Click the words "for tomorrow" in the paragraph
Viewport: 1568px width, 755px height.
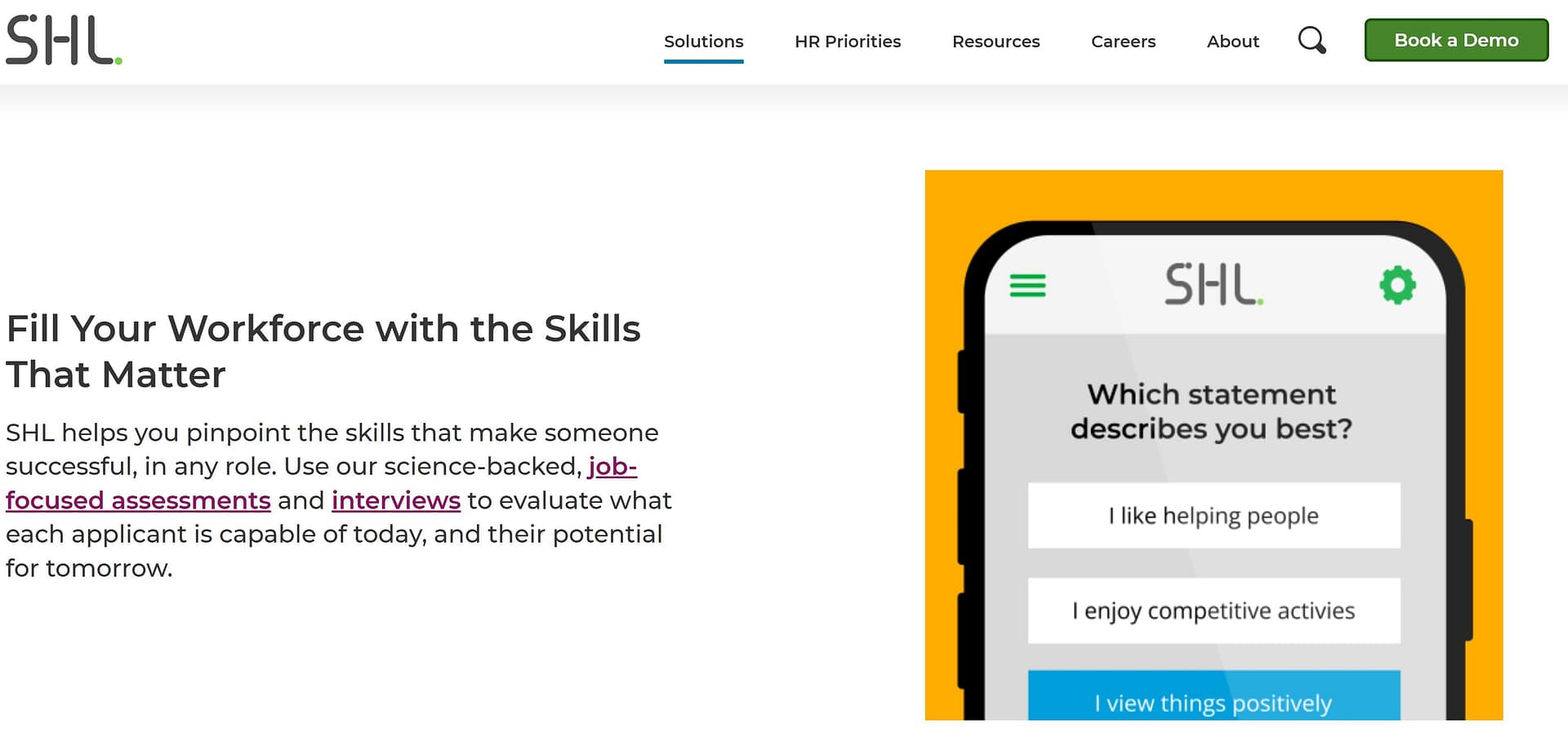[88, 568]
